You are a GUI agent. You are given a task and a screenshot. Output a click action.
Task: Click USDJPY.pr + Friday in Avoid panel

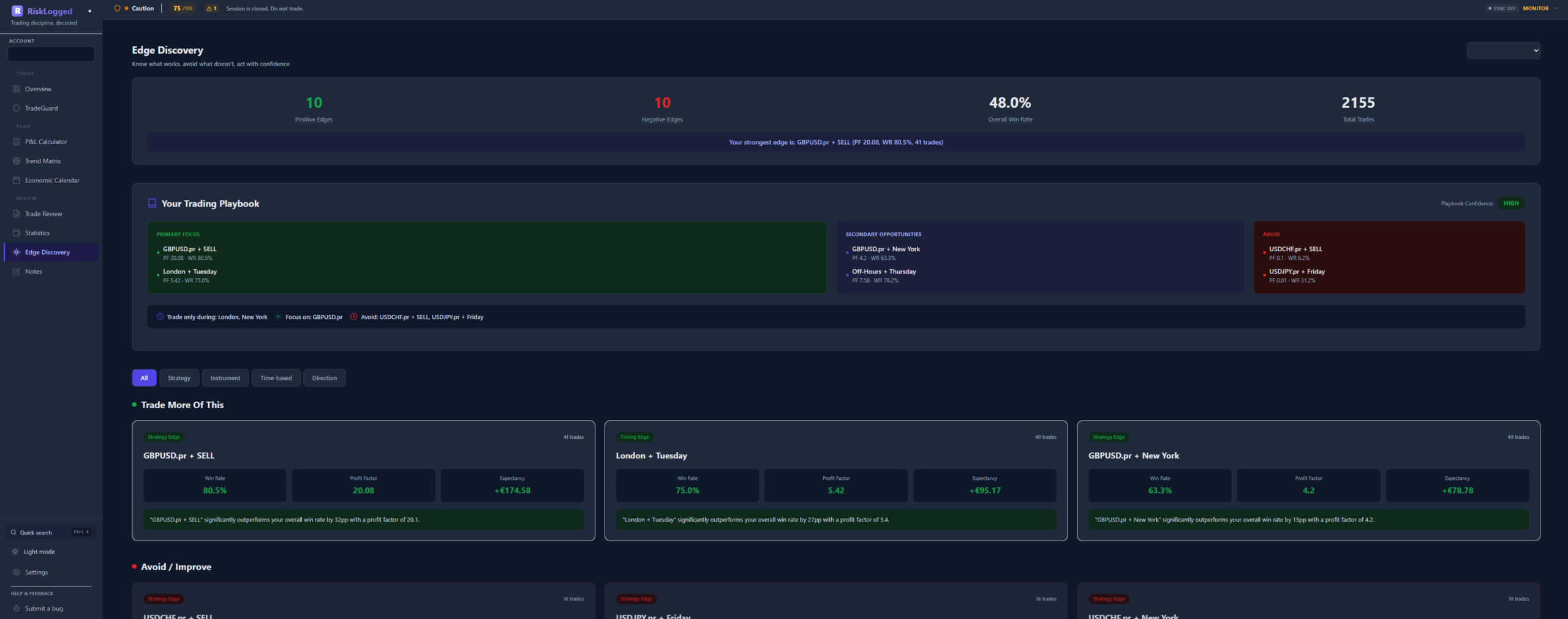pyautogui.click(x=1297, y=272)
